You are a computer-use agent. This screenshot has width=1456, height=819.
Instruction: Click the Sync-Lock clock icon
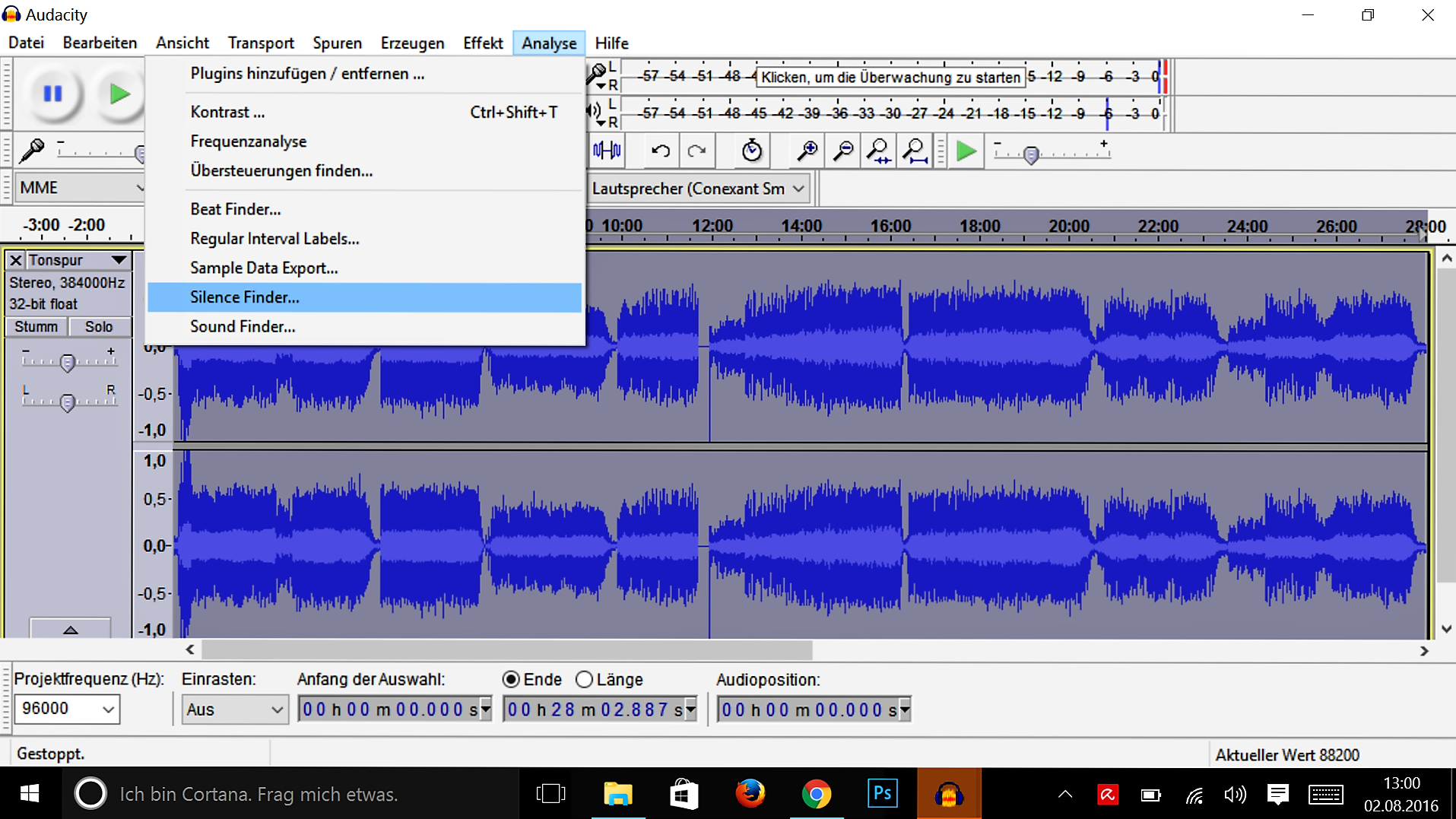pyautogui.click(x=751, y=151)
